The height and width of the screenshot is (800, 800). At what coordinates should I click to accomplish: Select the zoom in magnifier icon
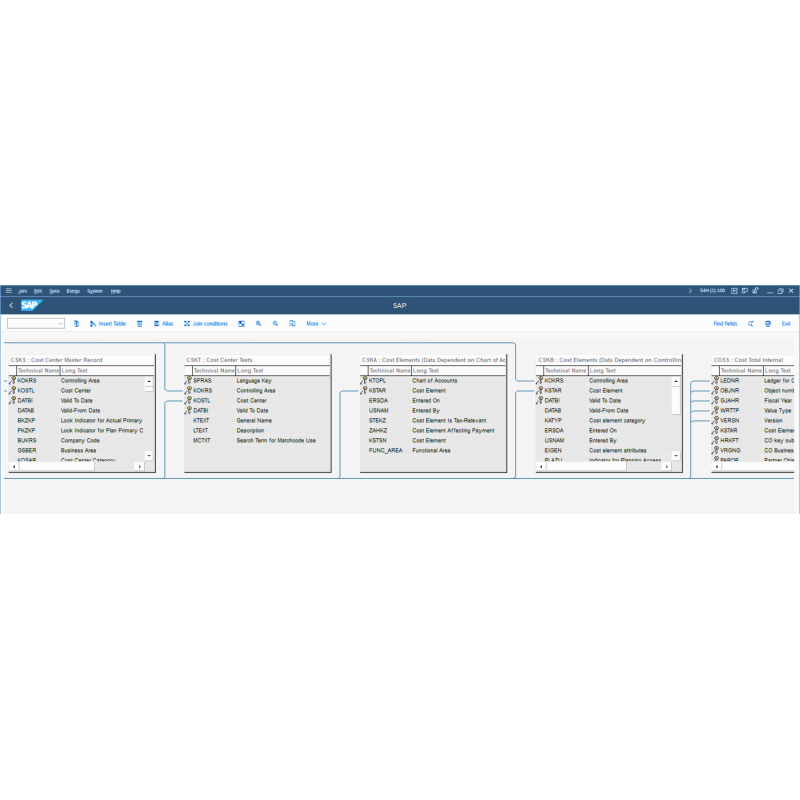(x=258, y=324)
